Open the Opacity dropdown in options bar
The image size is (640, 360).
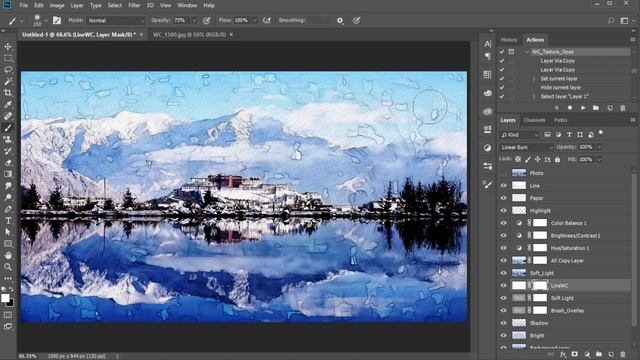194,20
